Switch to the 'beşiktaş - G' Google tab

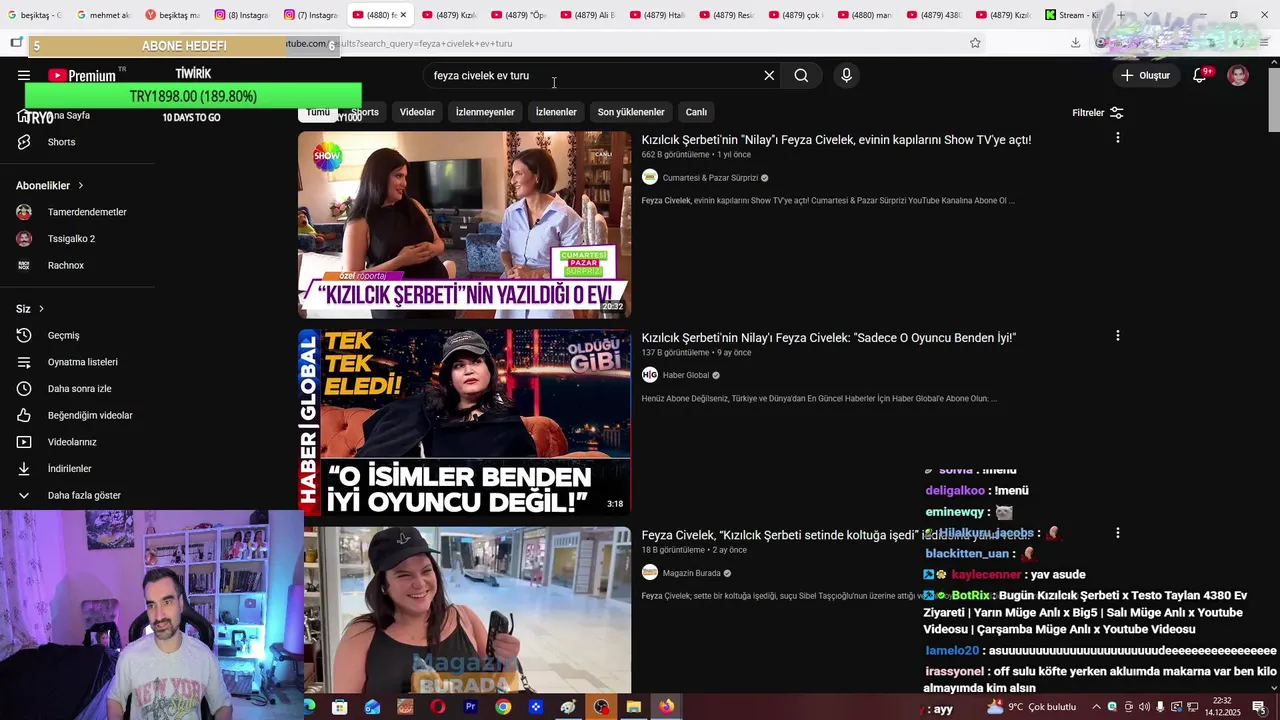tap(36, 15)
